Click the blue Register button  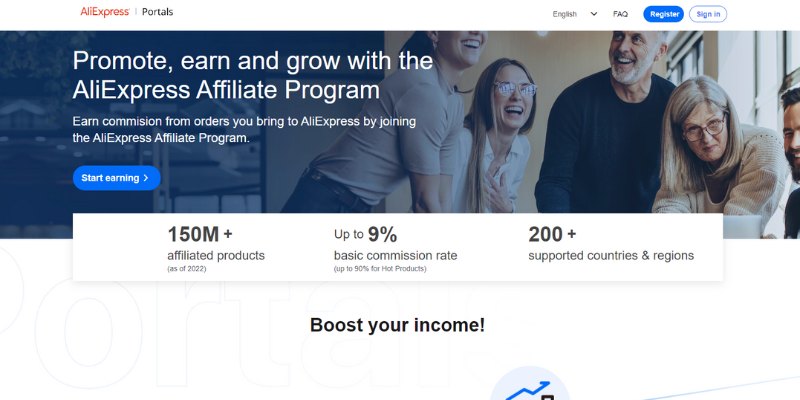click(663, 14)
